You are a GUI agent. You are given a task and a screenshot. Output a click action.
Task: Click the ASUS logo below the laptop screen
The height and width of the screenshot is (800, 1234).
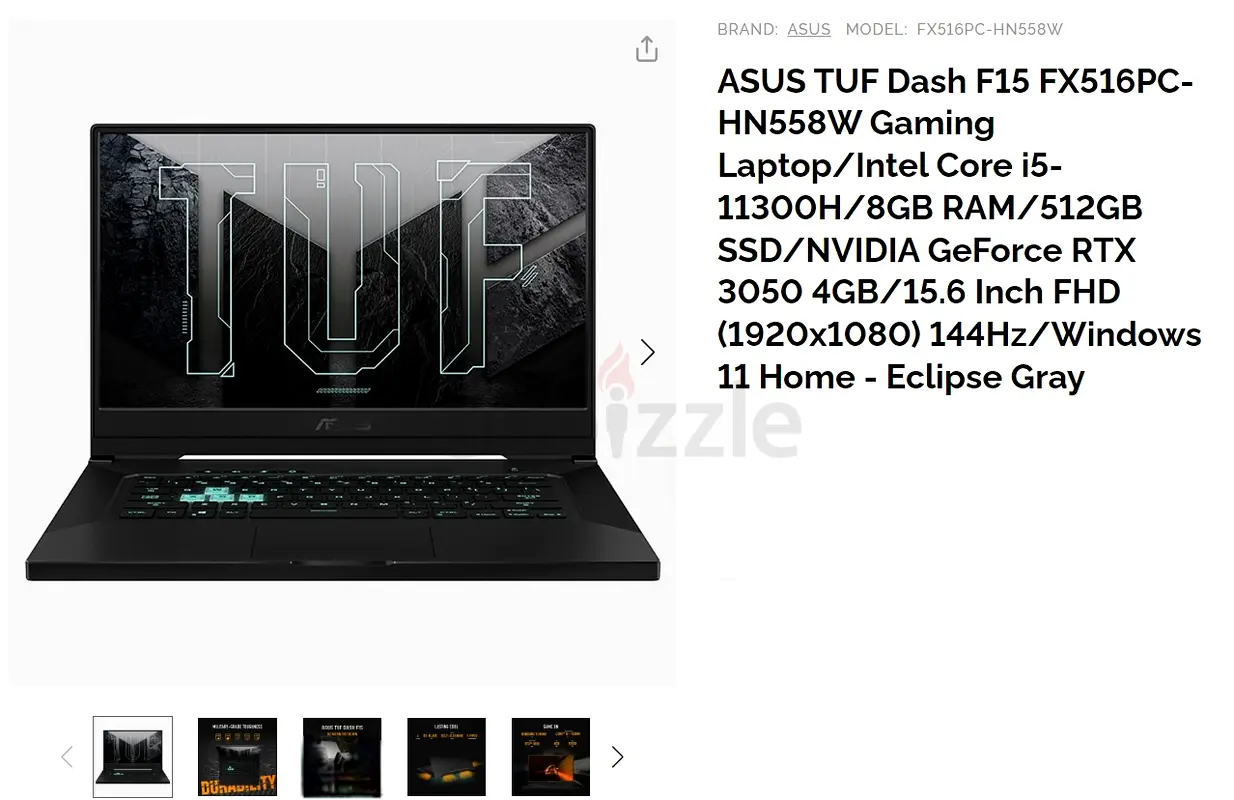[343, 423]
